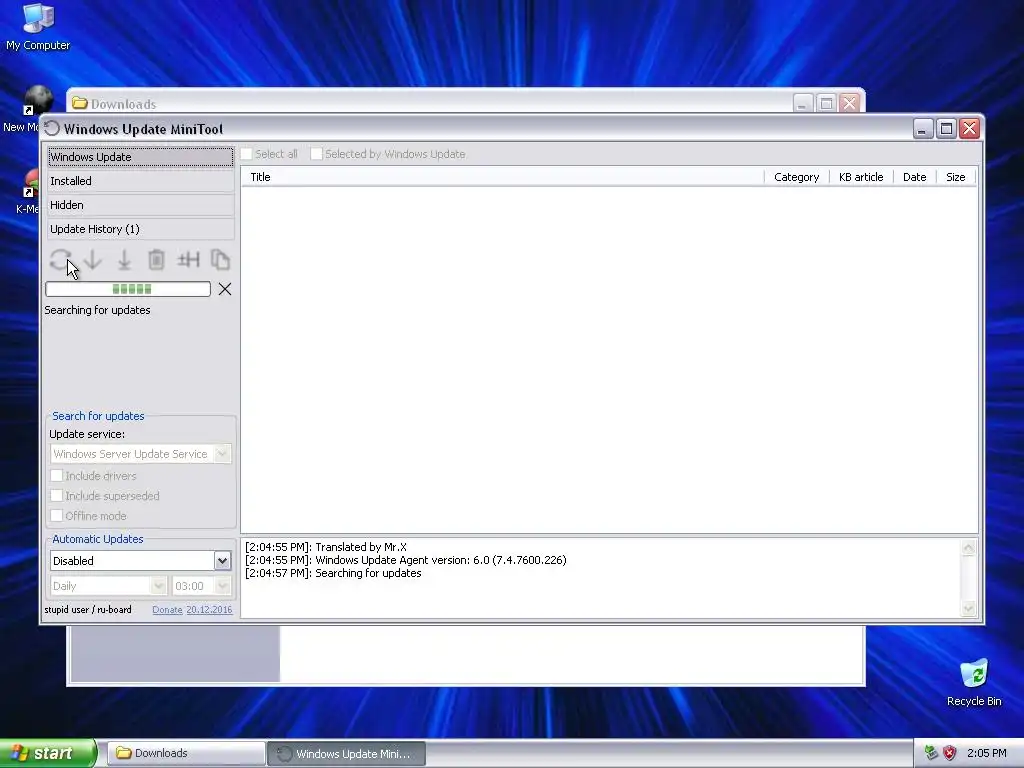
Task: Click the Windows Update MiniTool title bar icon
Action: point(52,129)
